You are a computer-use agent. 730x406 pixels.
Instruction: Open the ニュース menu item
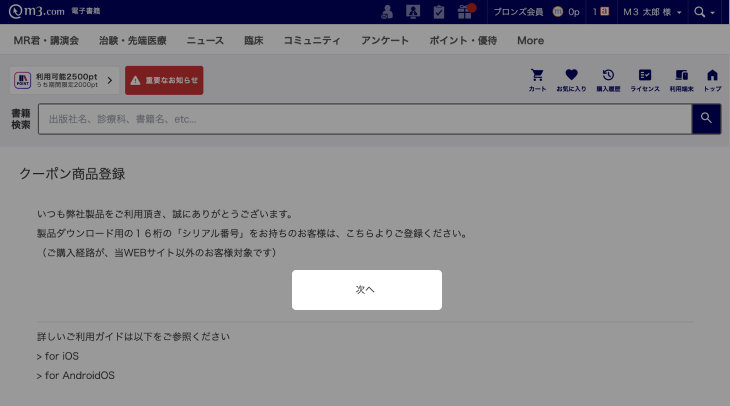point(205,41)
